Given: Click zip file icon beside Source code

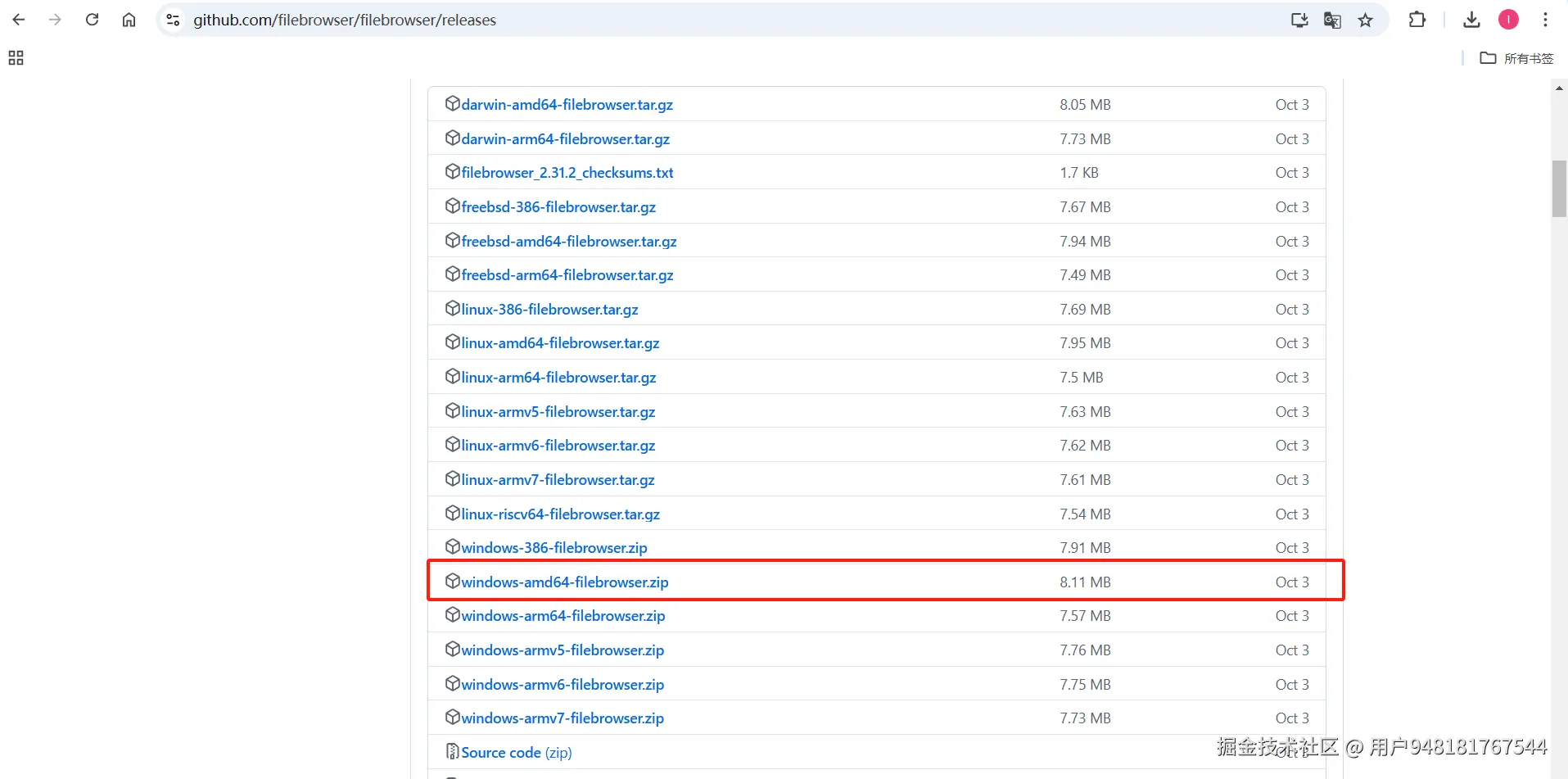Looking at the screenshot, I should tap(452, 751).
